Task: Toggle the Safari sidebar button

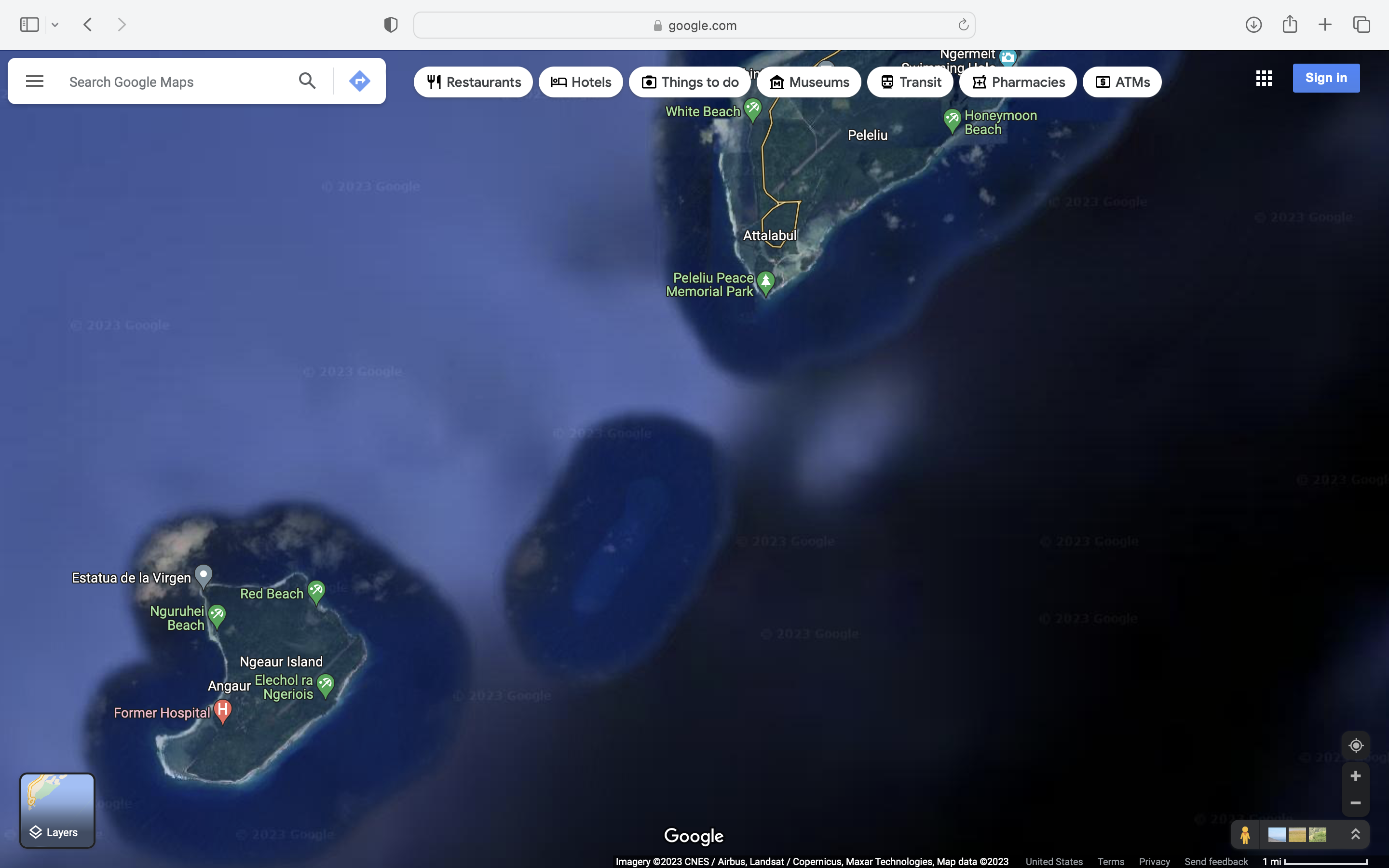Action: point(29,25)
